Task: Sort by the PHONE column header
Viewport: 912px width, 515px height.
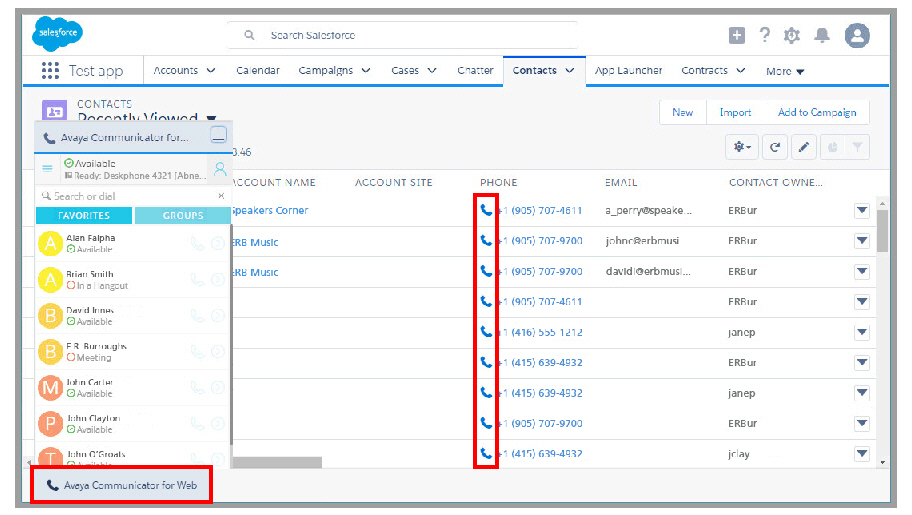Action: tap(498, 182)
